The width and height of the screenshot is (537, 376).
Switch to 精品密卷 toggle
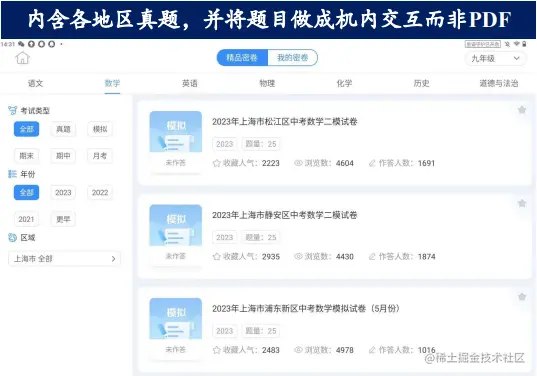pos(242,58)
